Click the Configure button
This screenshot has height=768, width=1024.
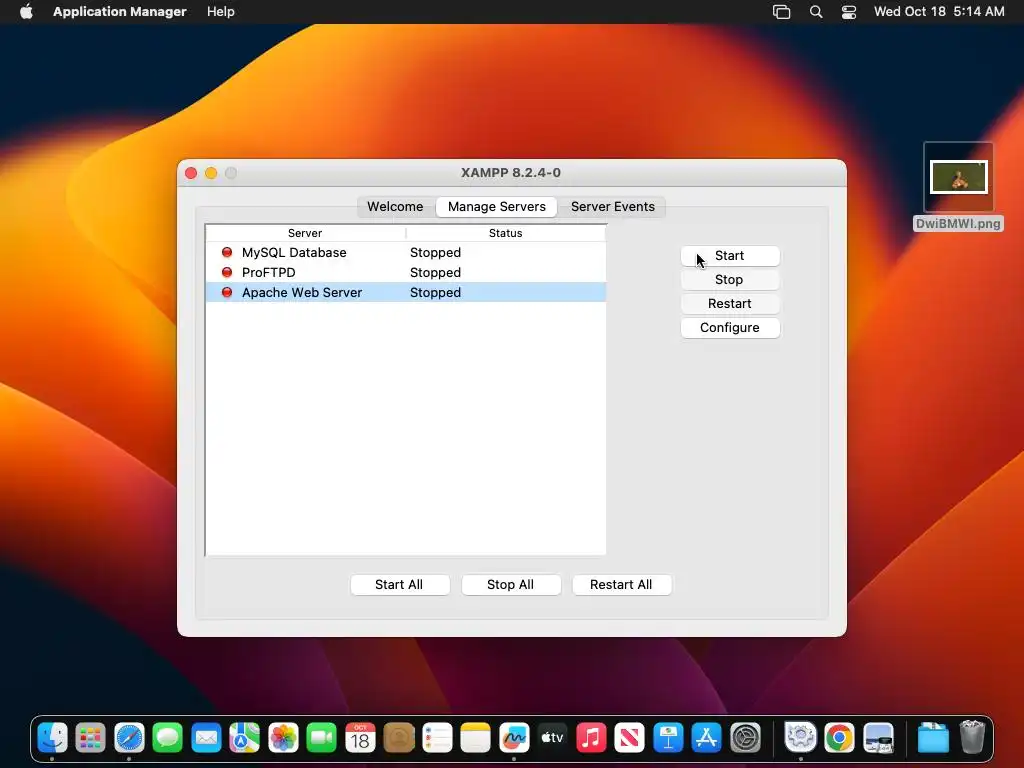click(730, 328)
